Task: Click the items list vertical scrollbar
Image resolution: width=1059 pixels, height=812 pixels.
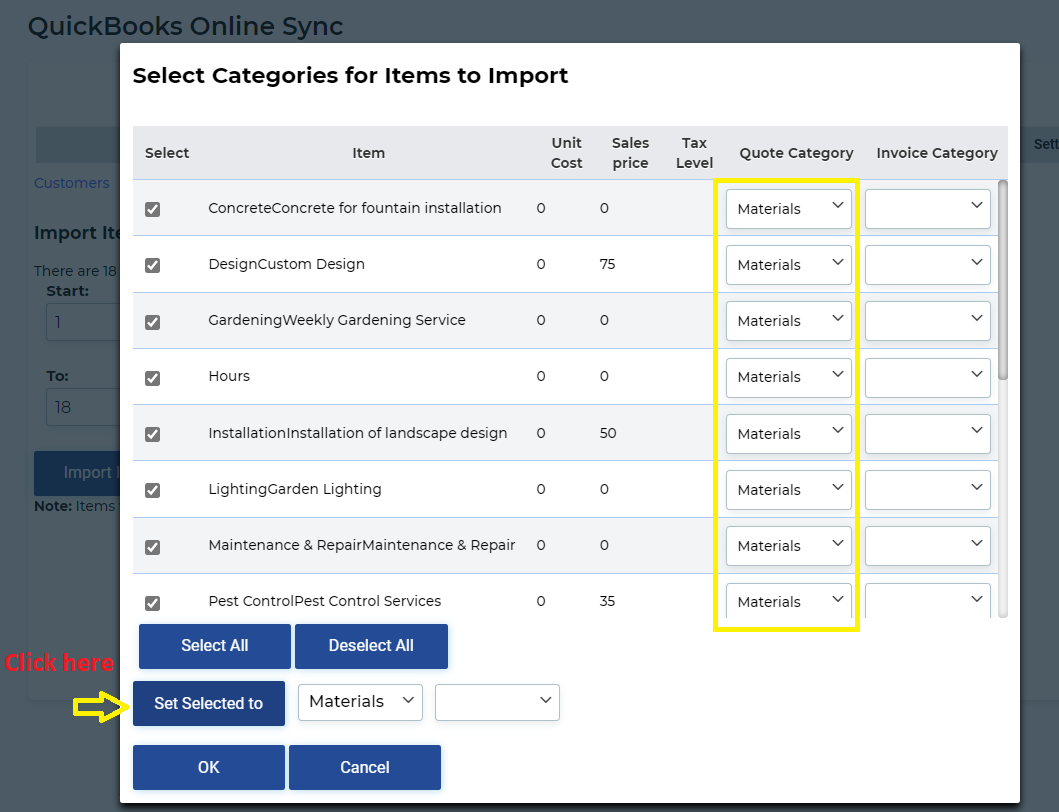Action: tap(1003, 280)
